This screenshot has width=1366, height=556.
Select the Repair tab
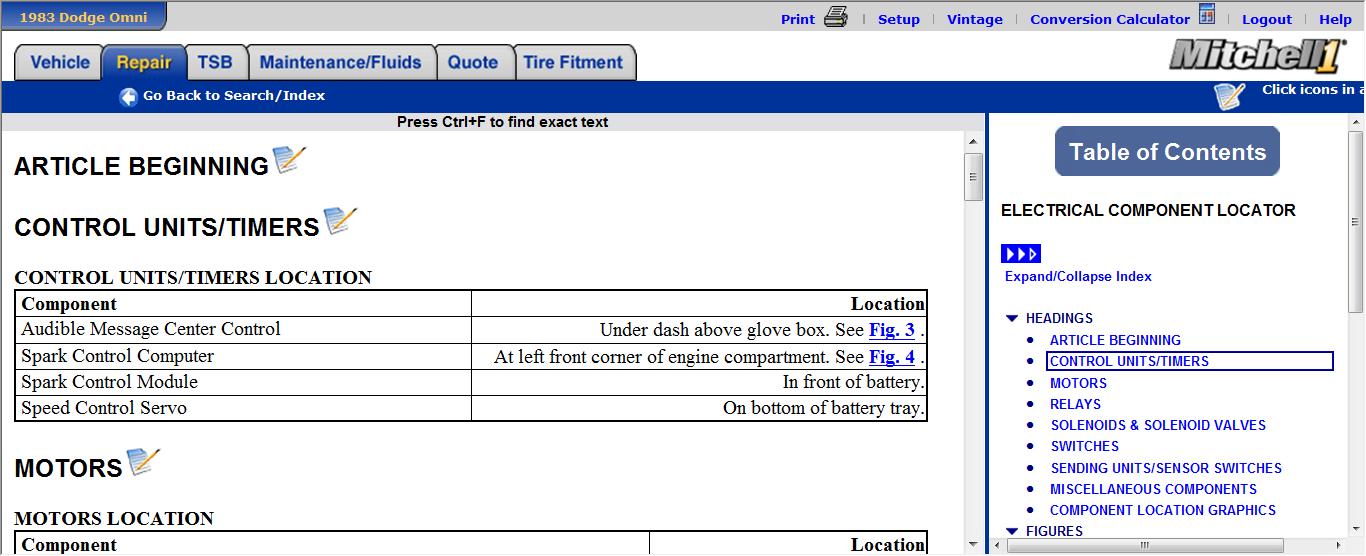[x=144, y=63]
